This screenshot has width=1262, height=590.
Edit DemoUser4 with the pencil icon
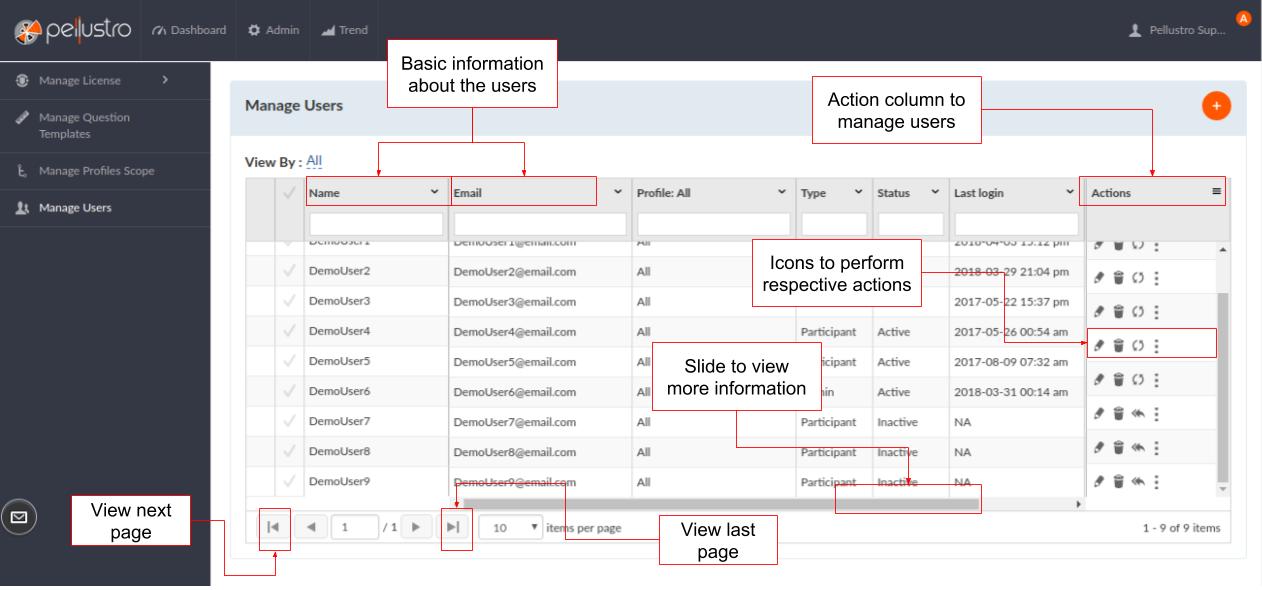click(x=1099, y=346)
